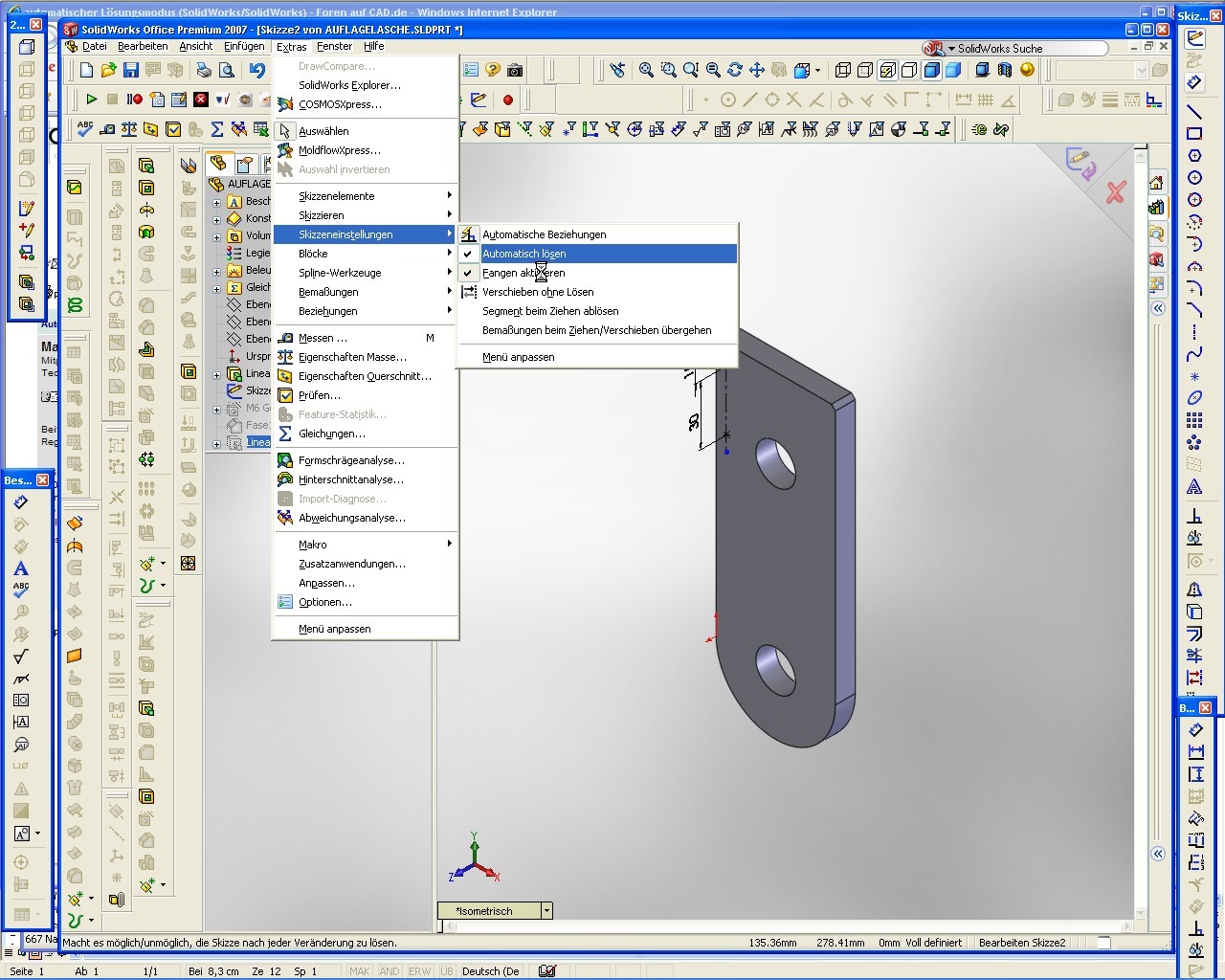Click Menü anpassen in the submenu

click(597, 357)
